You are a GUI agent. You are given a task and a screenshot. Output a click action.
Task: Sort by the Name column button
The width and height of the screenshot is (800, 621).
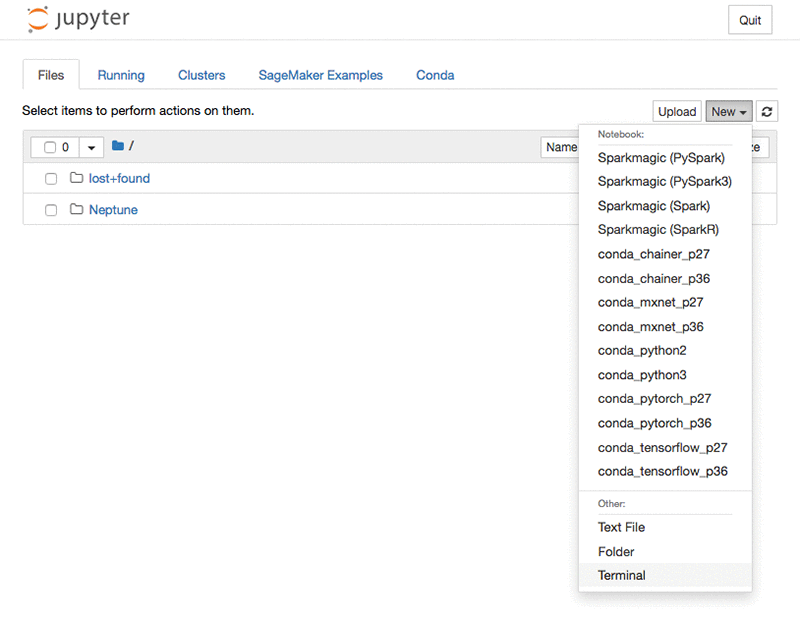(561, 147)
